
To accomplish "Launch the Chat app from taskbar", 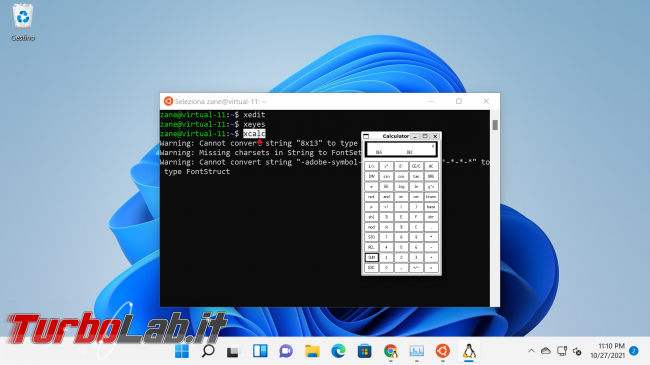I will [x=286, y=351].
